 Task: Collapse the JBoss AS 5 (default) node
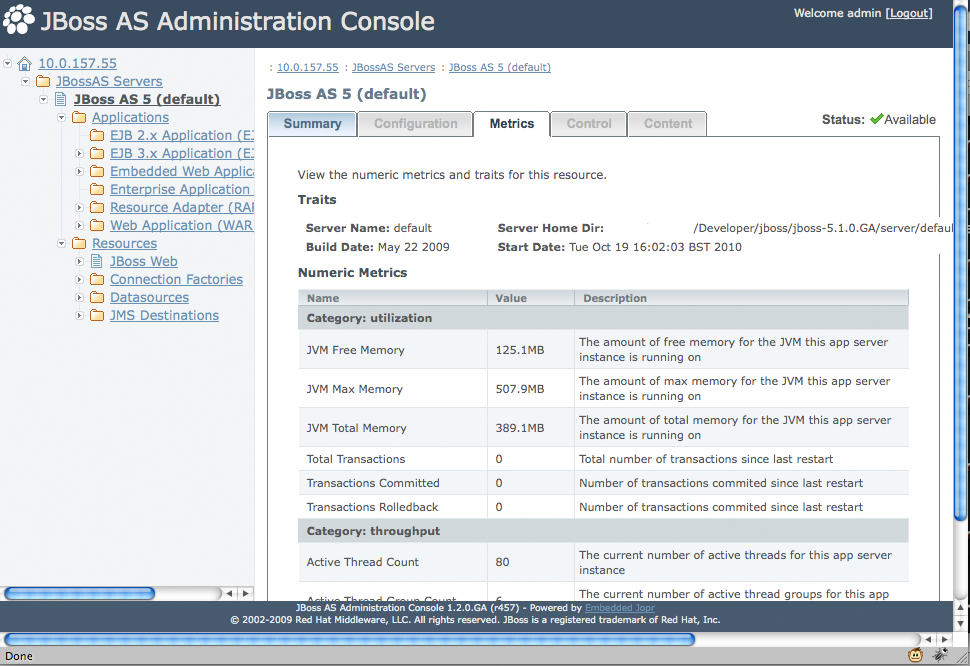(x=43, y=99)
